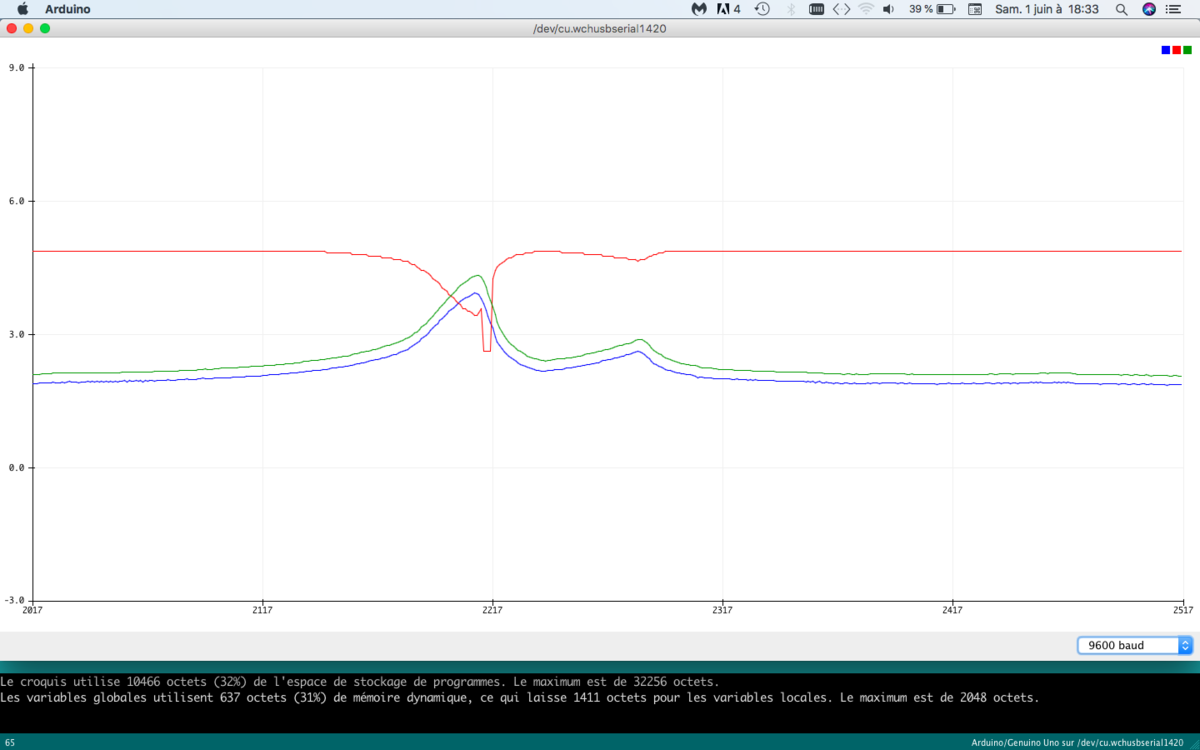The image size is (1200, 750).
Task: Open the volume control icon
Action: click(x=888, y=9)
